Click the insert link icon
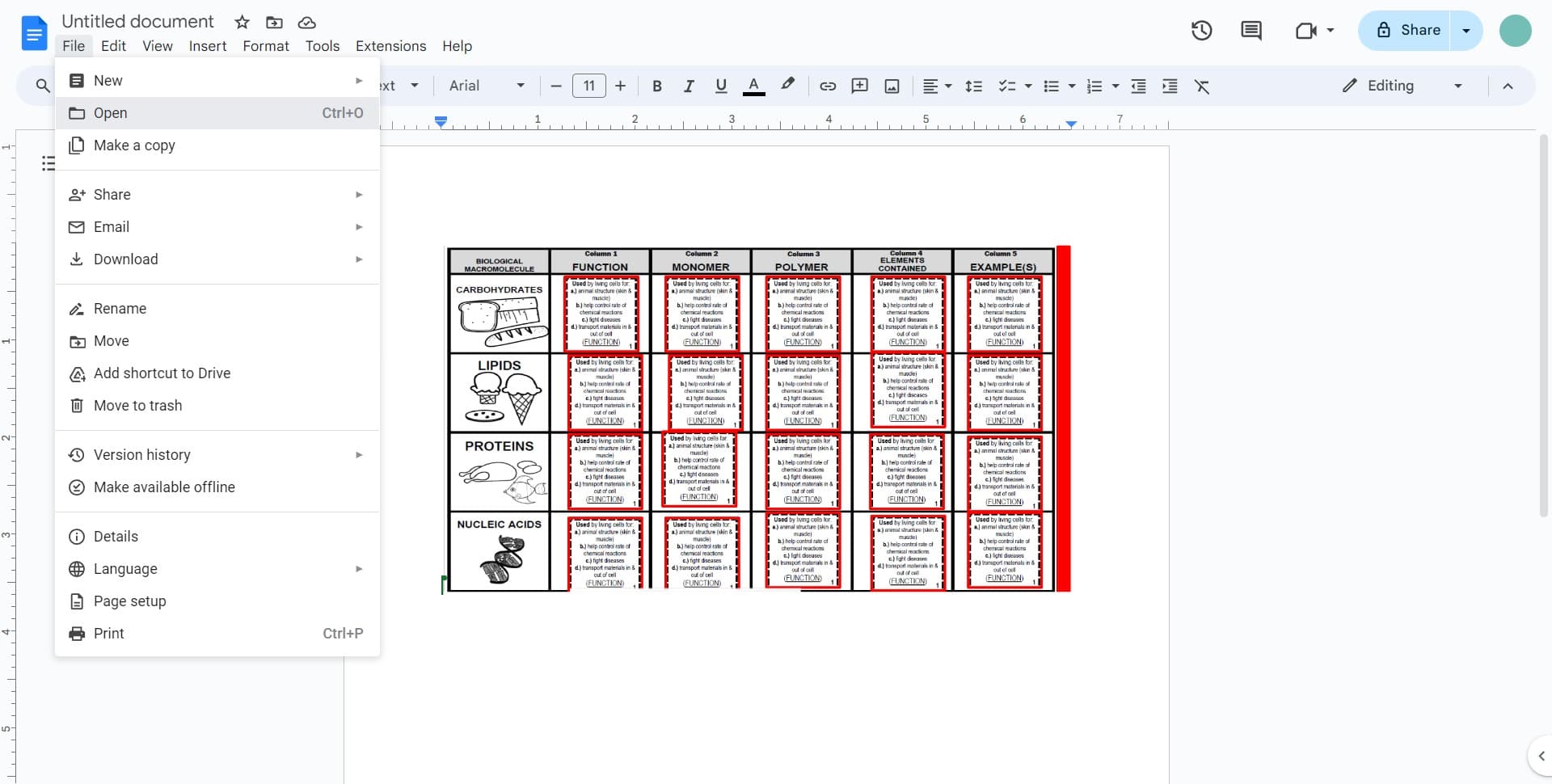This screenshot has height=784, width=1552. click(828, 86)
